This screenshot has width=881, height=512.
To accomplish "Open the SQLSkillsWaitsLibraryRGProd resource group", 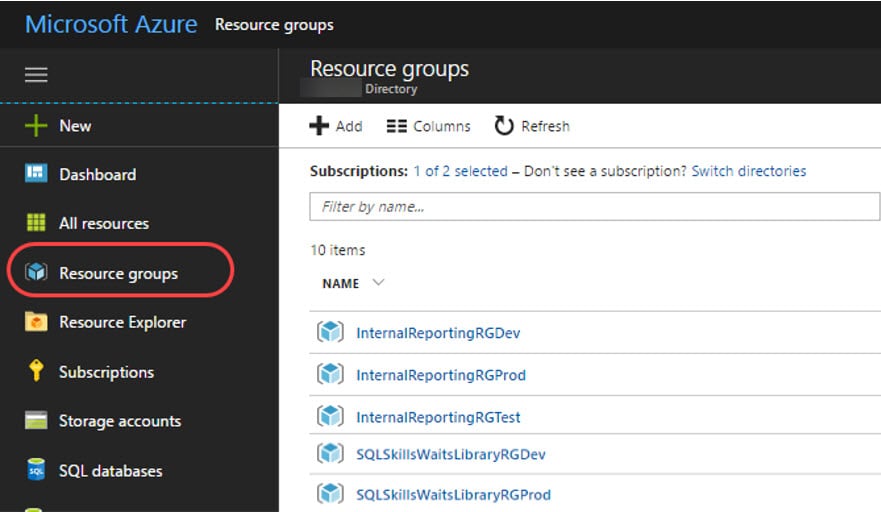I will (453, 495).
